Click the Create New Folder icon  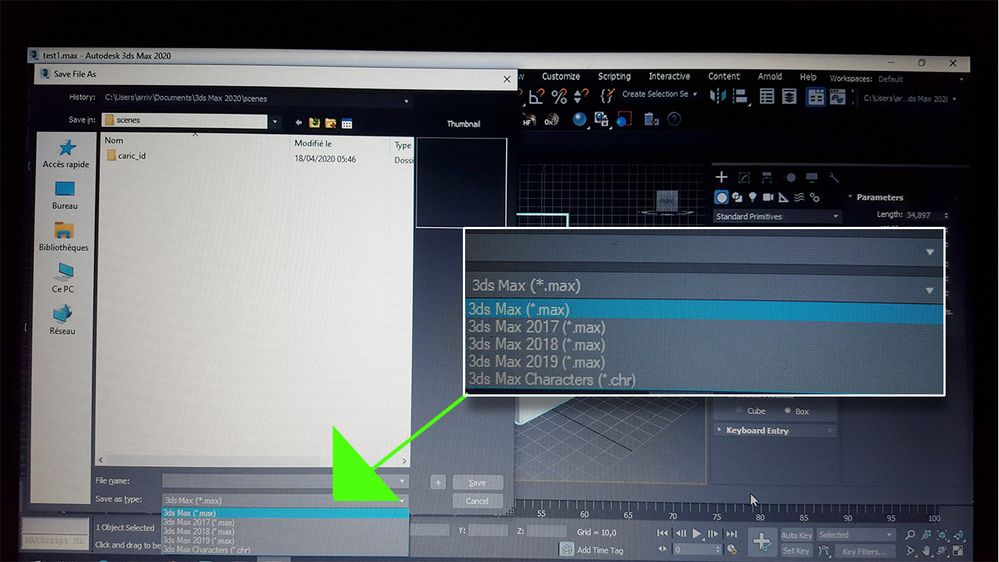coord(331,123)
